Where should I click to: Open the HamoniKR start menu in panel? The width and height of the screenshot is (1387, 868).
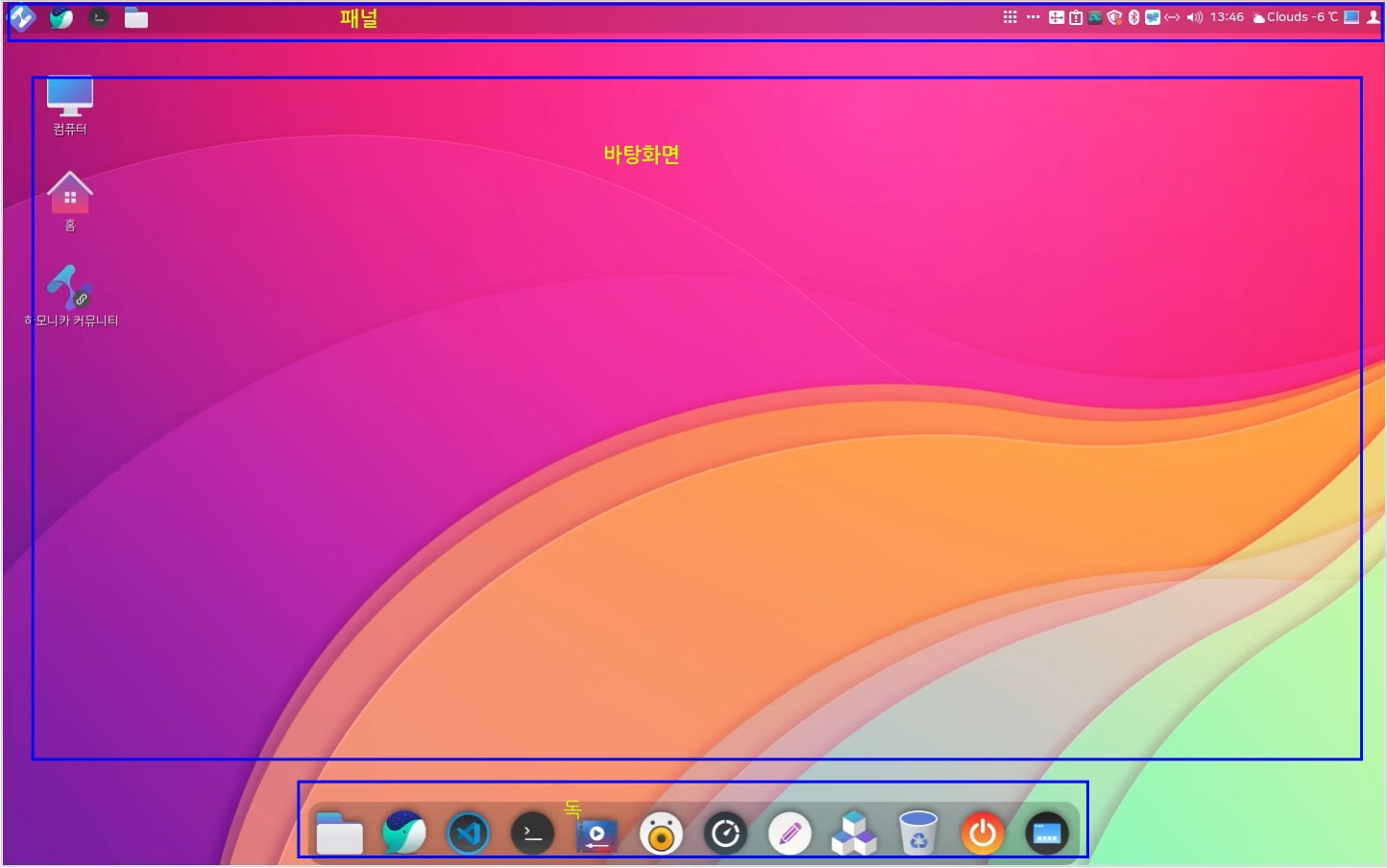tap(22, 17)
